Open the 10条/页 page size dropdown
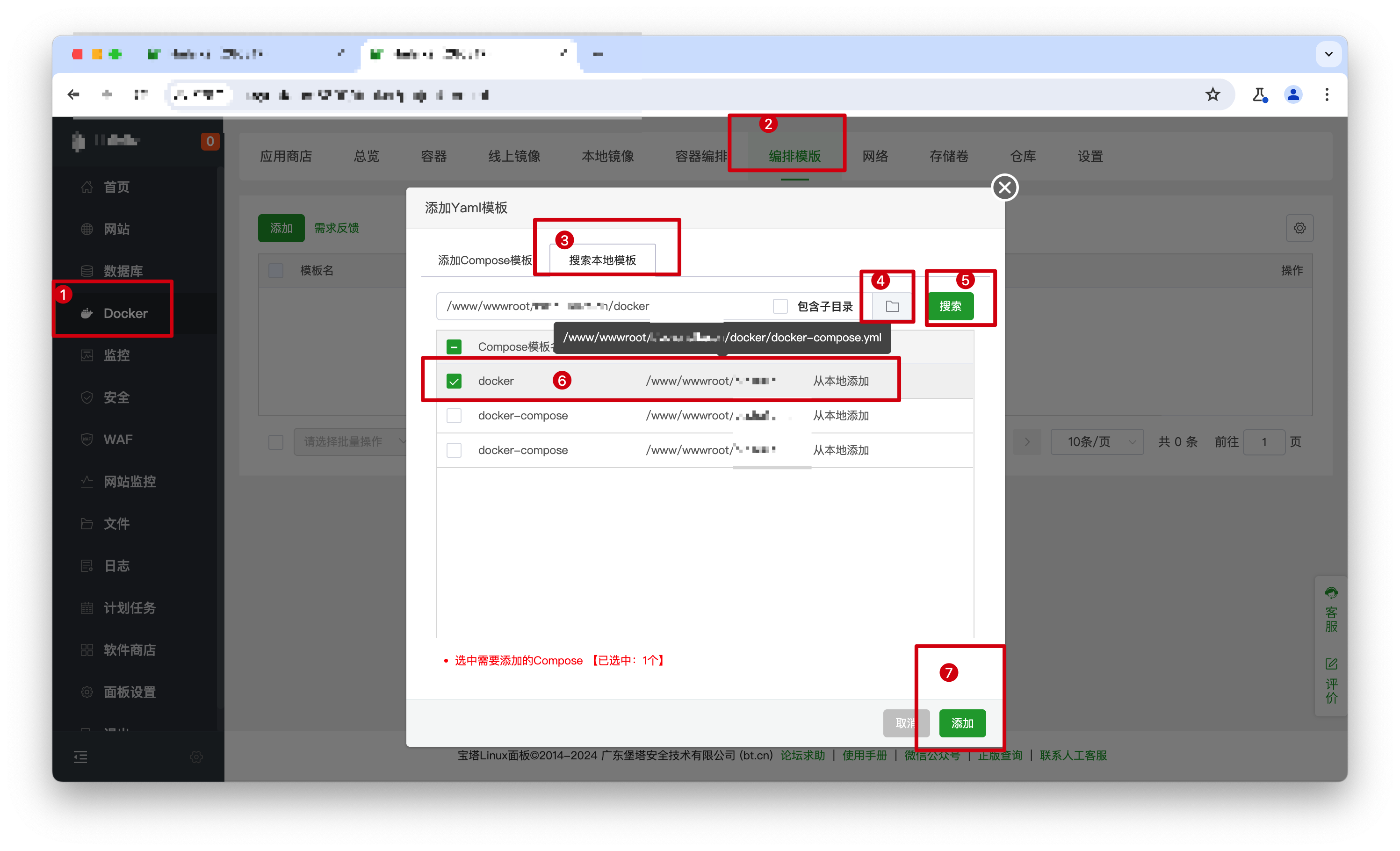 (1097, 441)
